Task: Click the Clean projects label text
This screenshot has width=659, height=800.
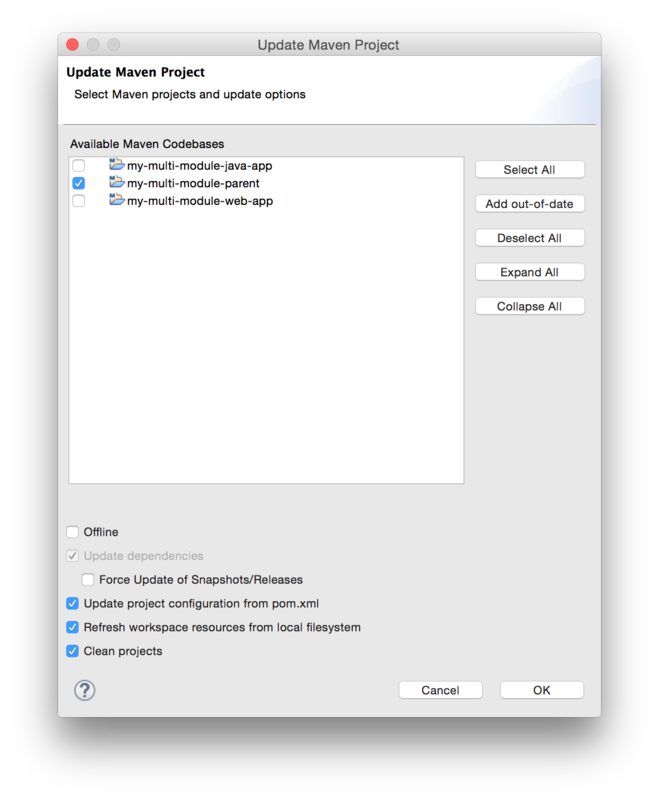Action: [123, 652]
